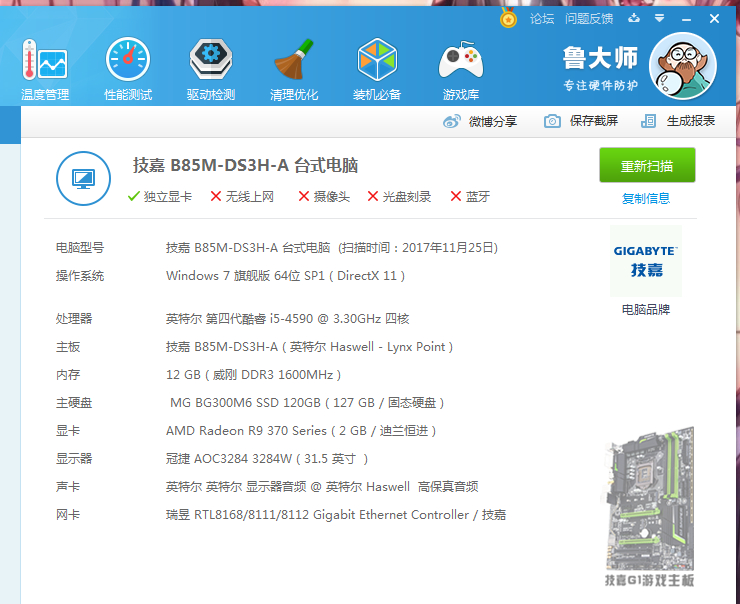Click 重新扫描 rescan button

pos(647,165)
